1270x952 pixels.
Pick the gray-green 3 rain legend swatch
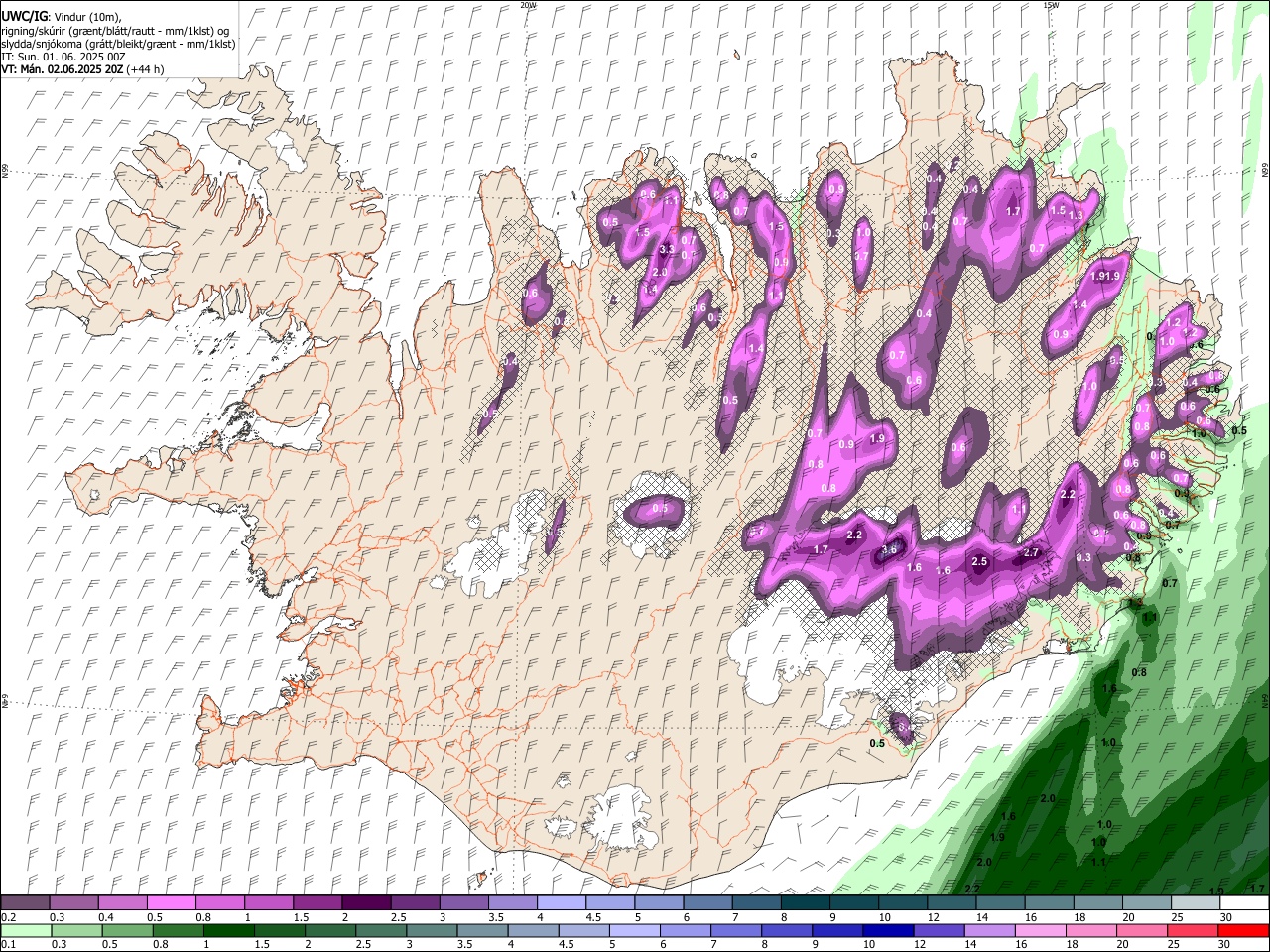point(432,930)
